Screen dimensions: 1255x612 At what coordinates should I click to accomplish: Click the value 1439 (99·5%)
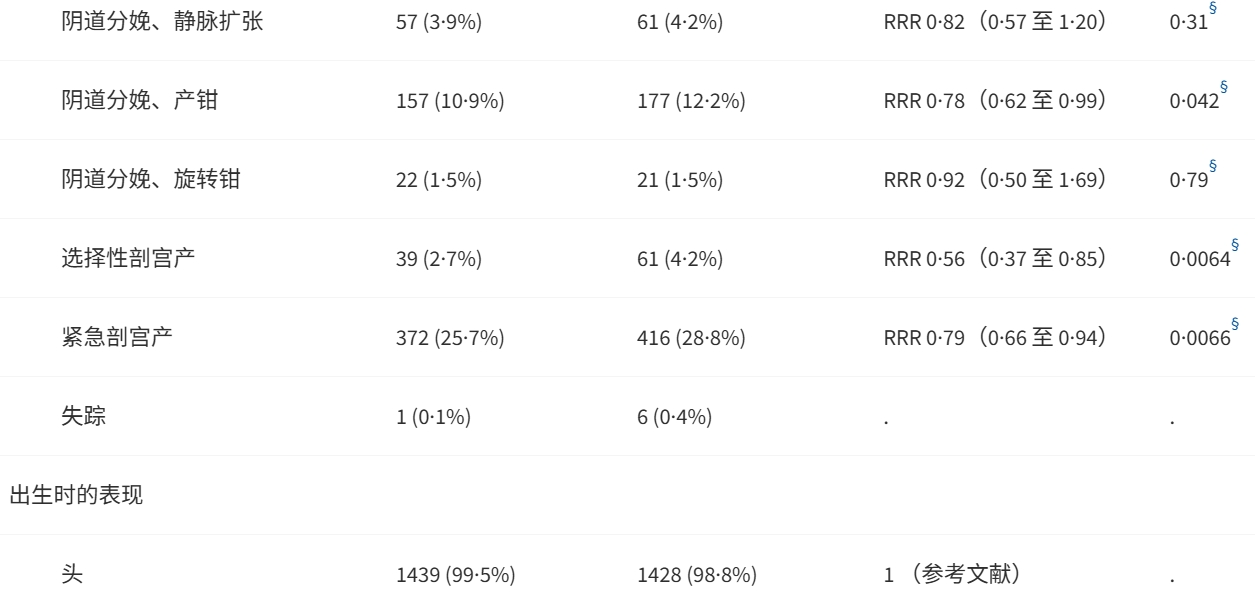point(456,576)
